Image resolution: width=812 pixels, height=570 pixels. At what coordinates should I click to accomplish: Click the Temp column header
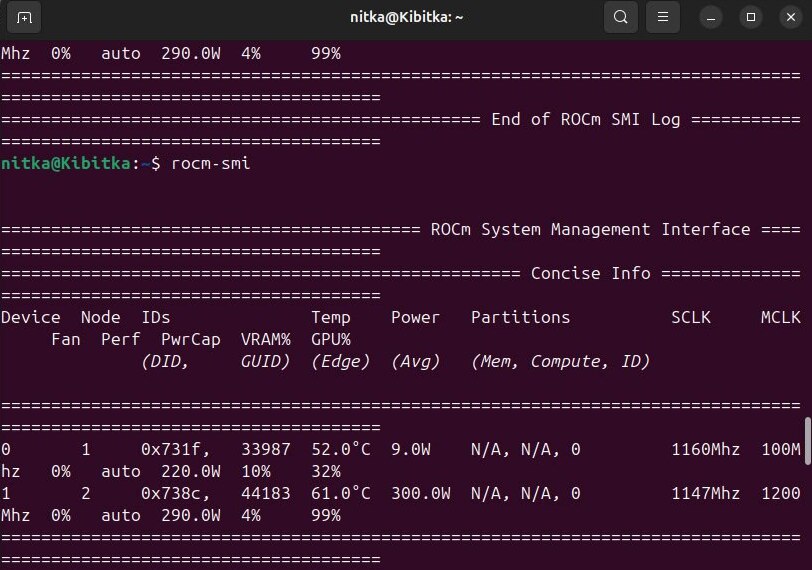tap(330, 317)
